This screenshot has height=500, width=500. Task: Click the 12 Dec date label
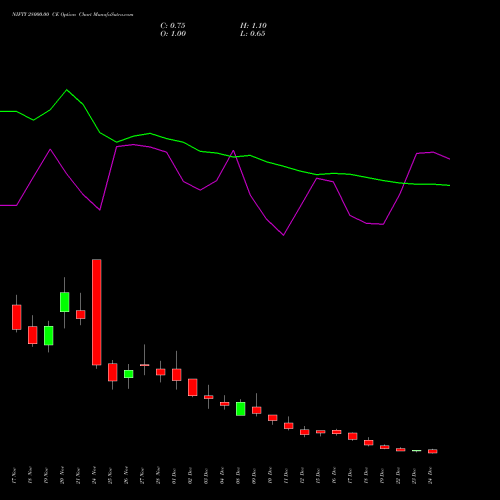(302, 476)
